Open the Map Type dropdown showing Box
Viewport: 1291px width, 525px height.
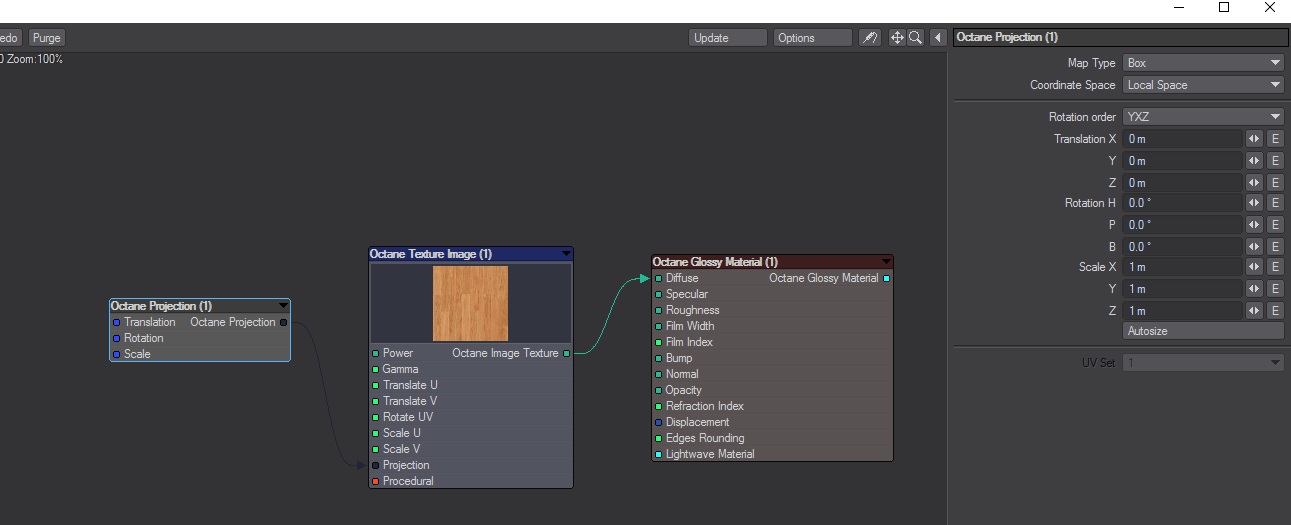click(x=1203, y=63)
